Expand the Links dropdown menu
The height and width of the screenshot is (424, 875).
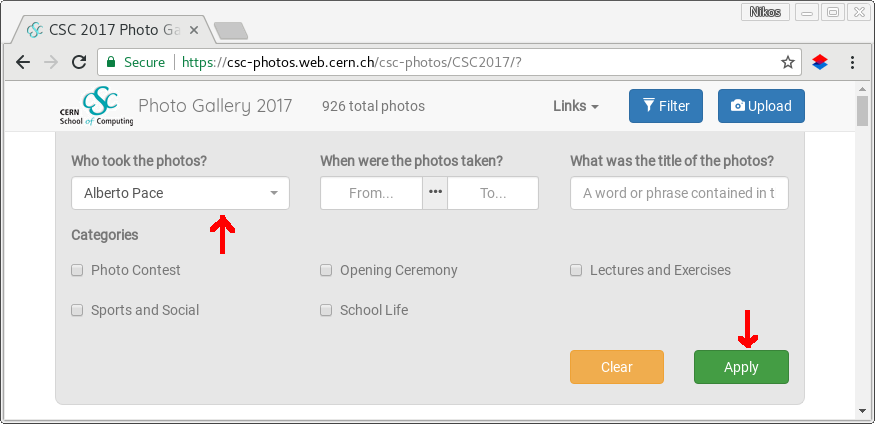click(x=576, y=106)
